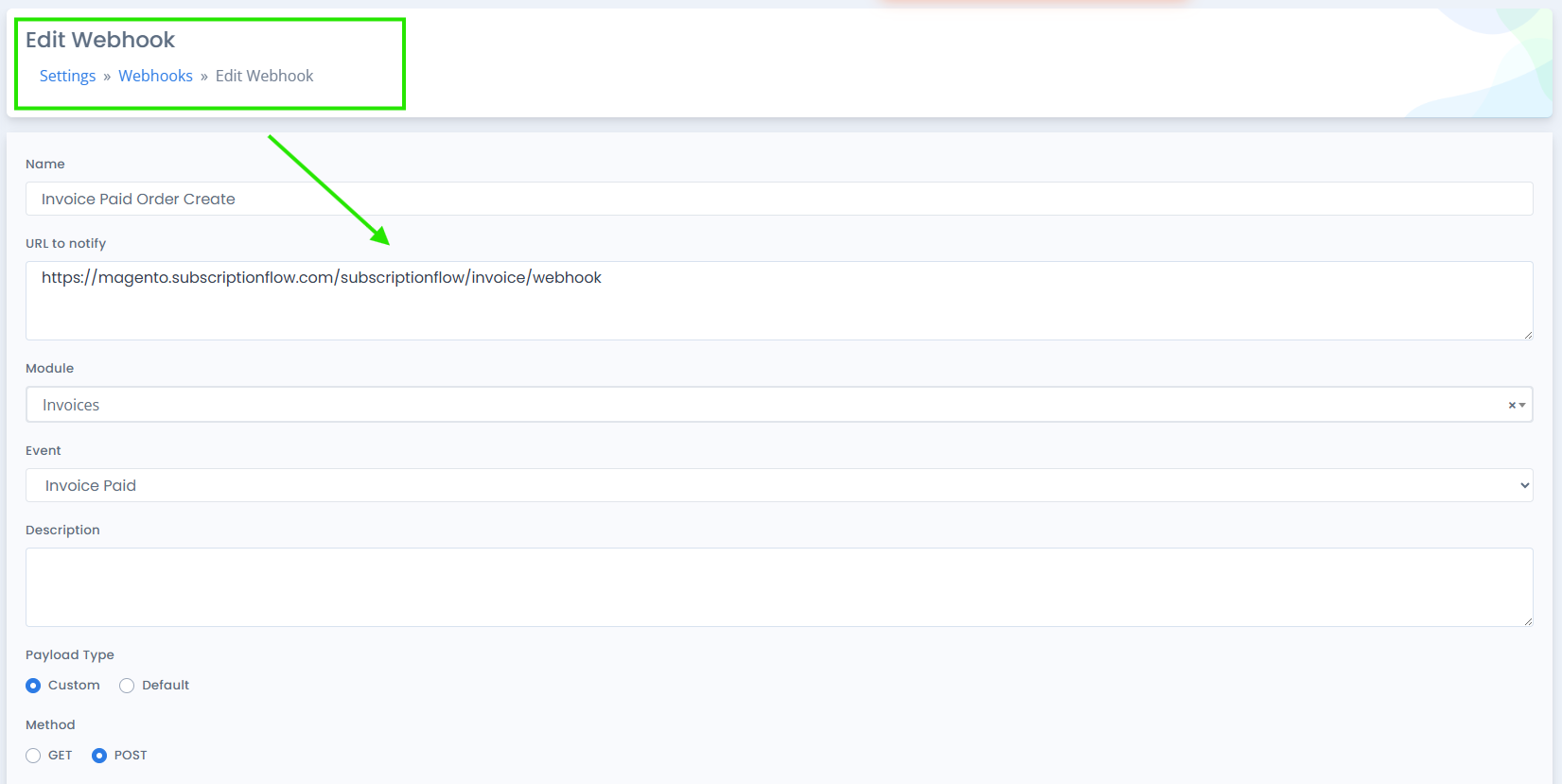1562x784 pixels.
Task: Click the Method label
Action: (x=50, y=724)
